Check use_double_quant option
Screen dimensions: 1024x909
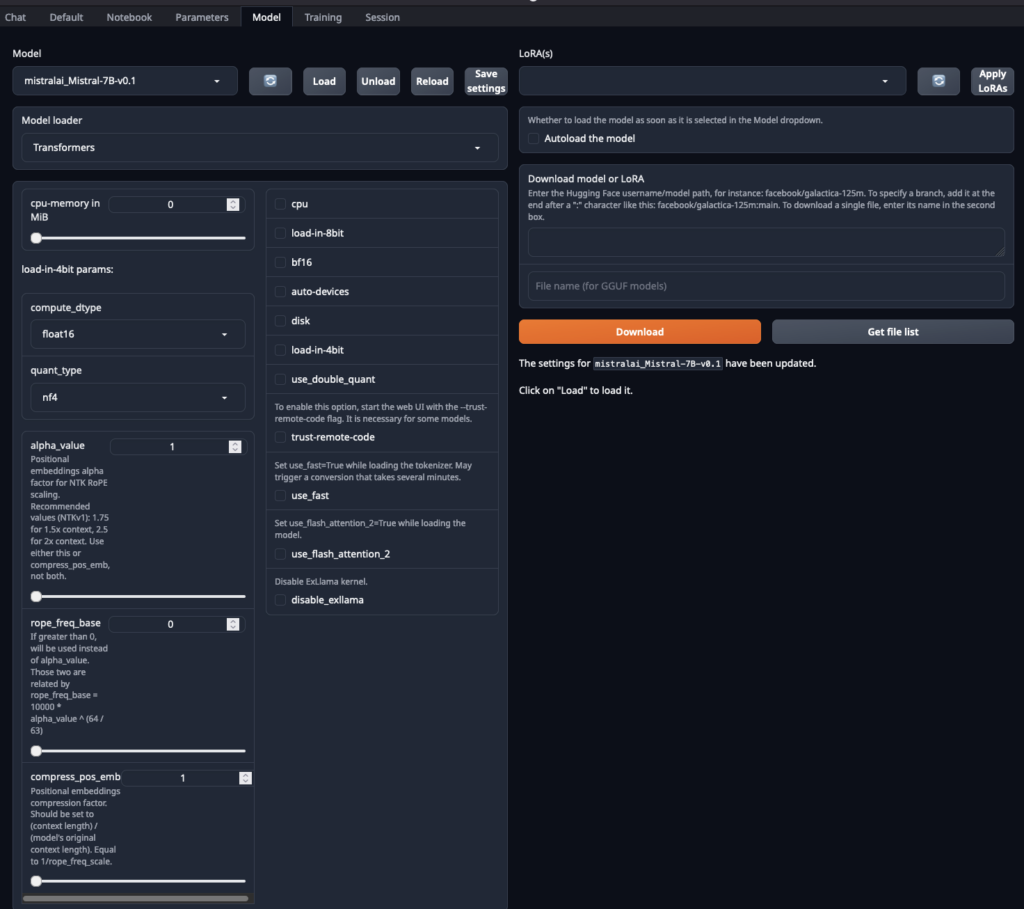pos(280,379)
